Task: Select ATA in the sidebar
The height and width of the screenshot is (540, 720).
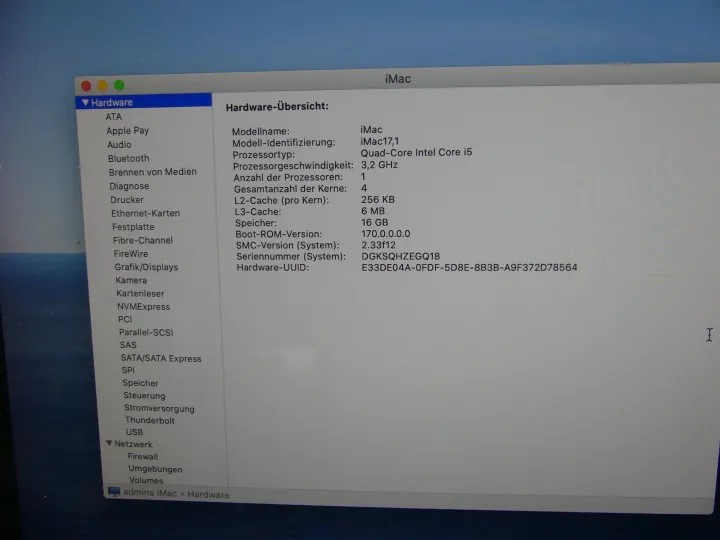Action: (113, 117)
